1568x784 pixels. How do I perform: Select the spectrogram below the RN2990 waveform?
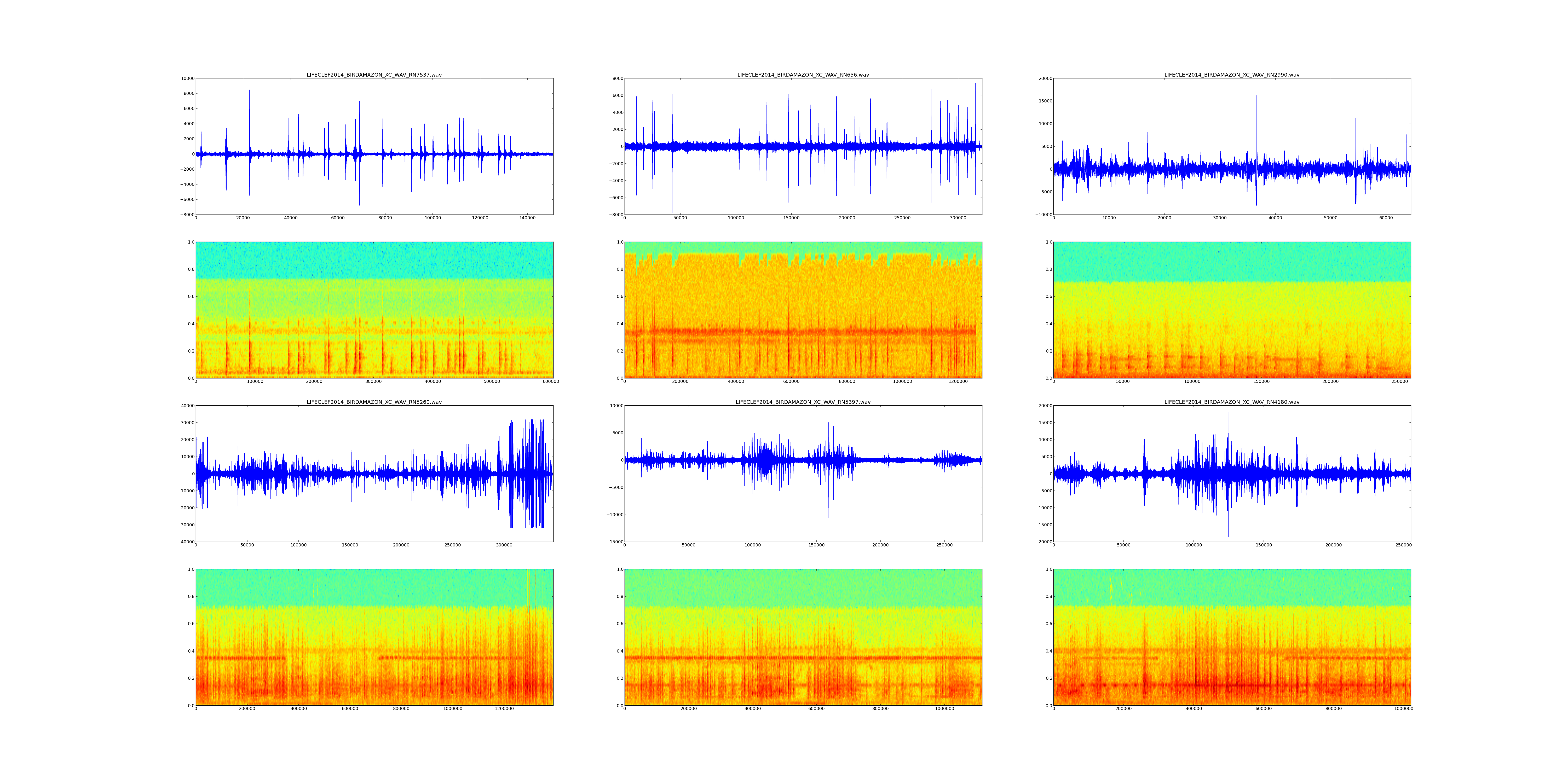[1231, 310]
